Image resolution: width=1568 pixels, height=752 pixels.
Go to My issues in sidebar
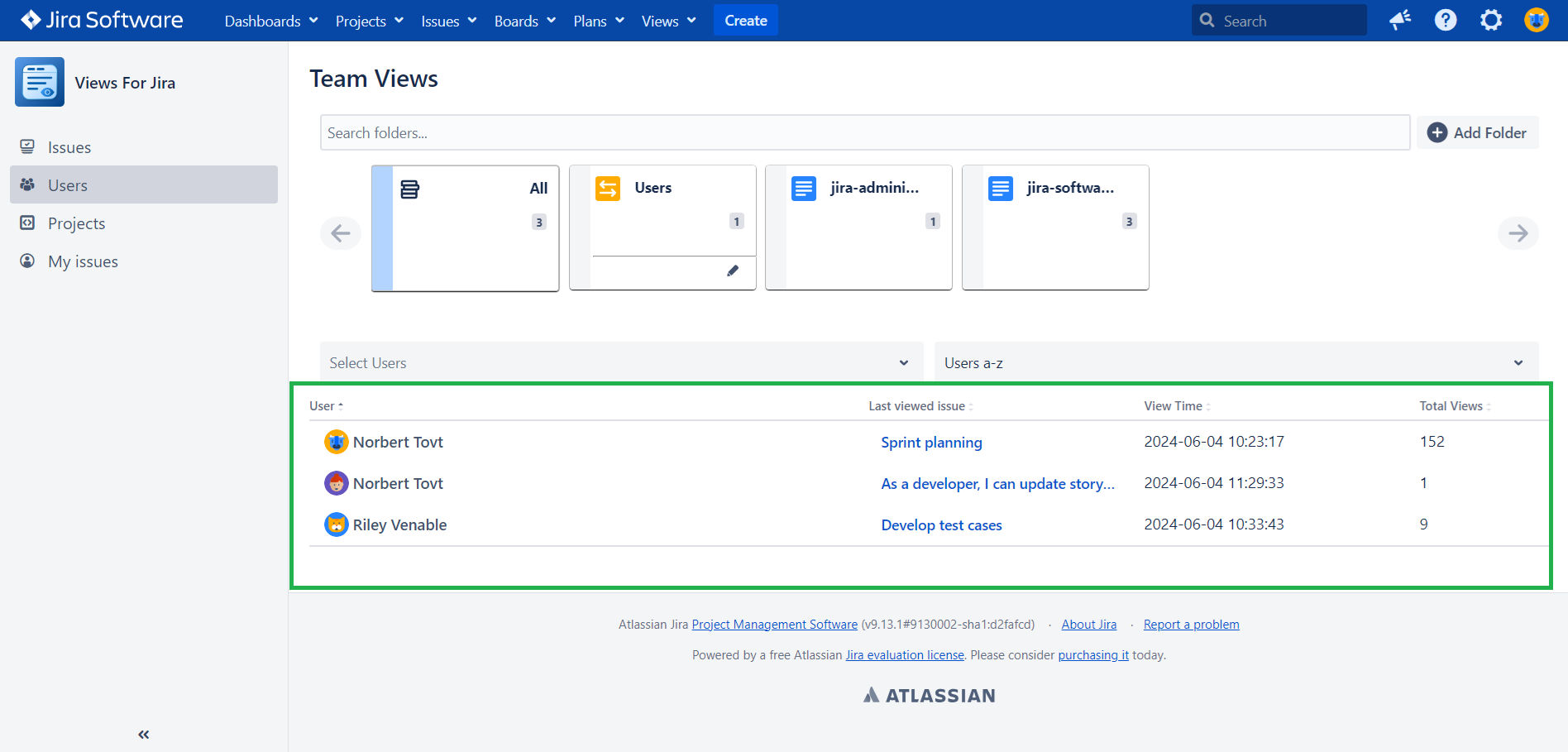pyautogui.click(x=83, y=261)
